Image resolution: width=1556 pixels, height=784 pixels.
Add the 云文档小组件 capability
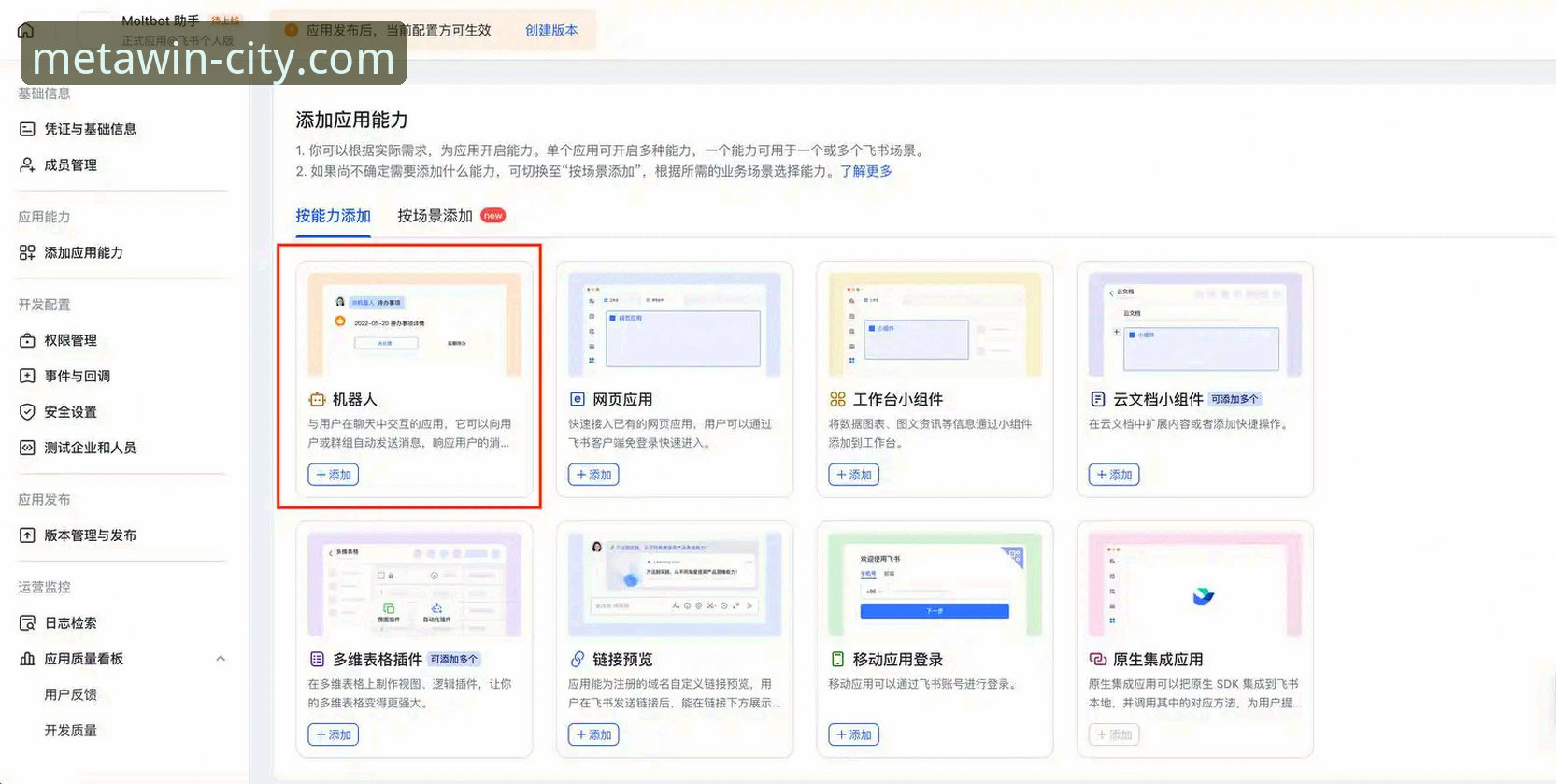pos(1114,475)
